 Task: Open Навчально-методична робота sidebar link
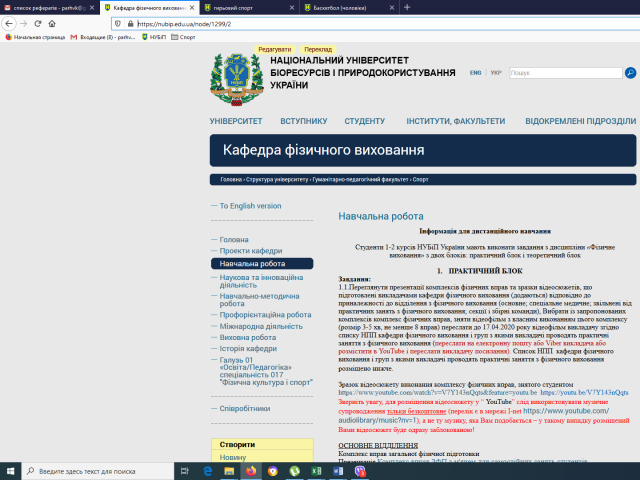click(x=259, y=300)
